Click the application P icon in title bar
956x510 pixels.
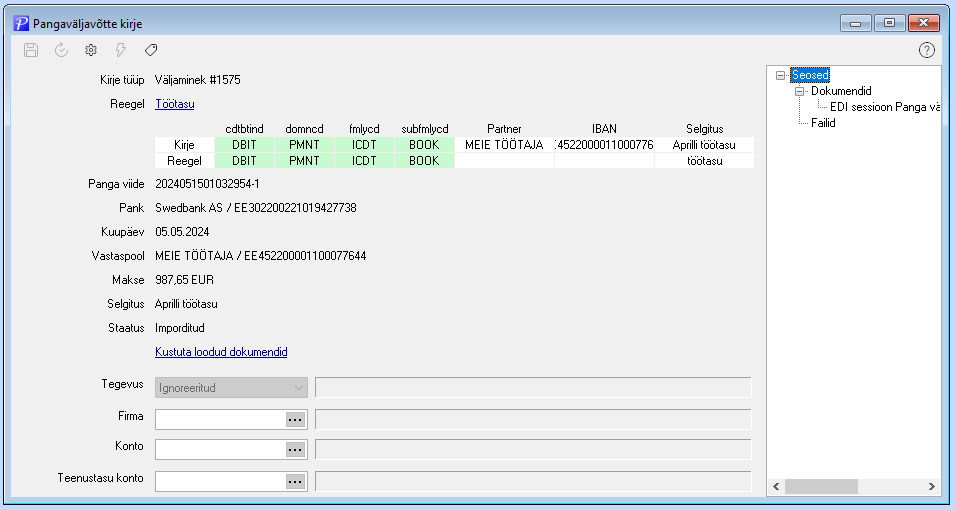tap(21, 24)
